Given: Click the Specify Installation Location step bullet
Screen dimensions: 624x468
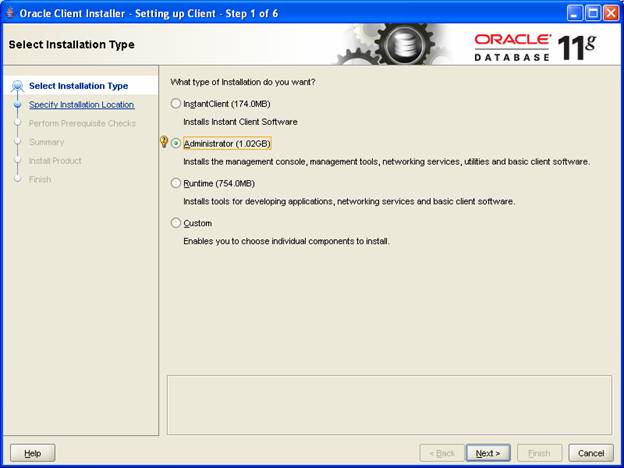Looking at the screenshot, I should 17,104.
